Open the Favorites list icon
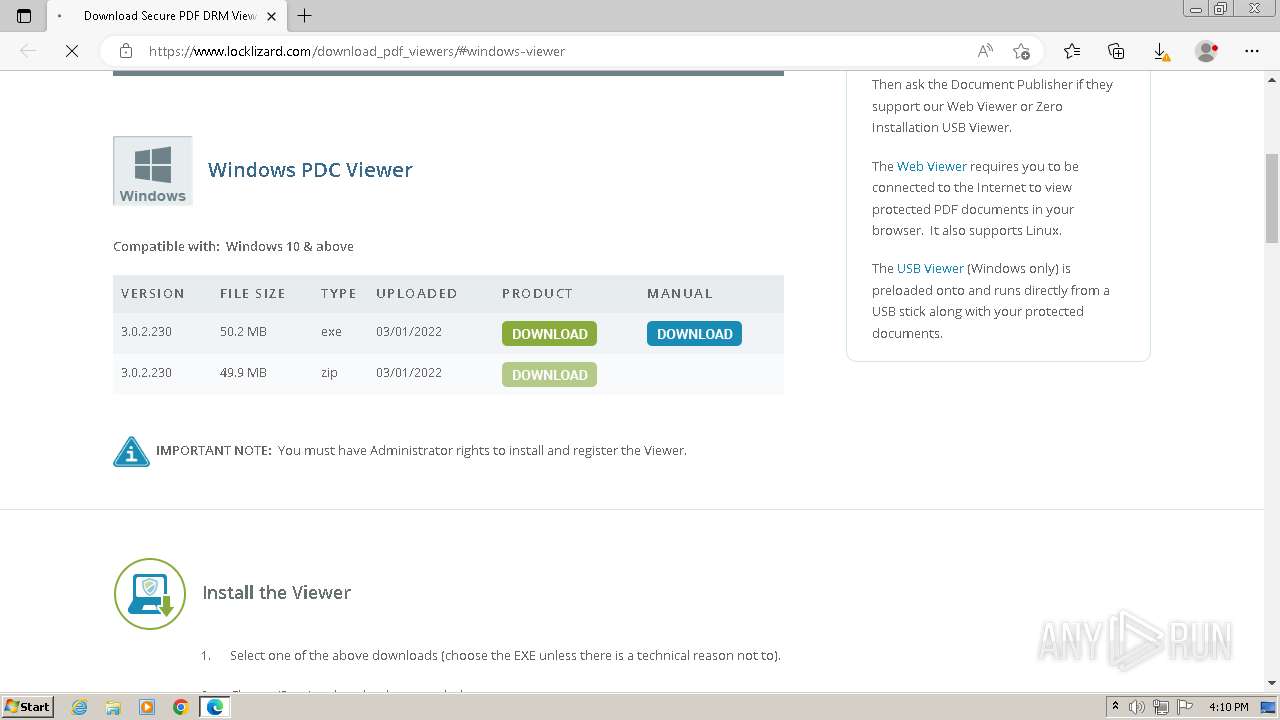The image size is (1280, 720). tap(1072, 51)
